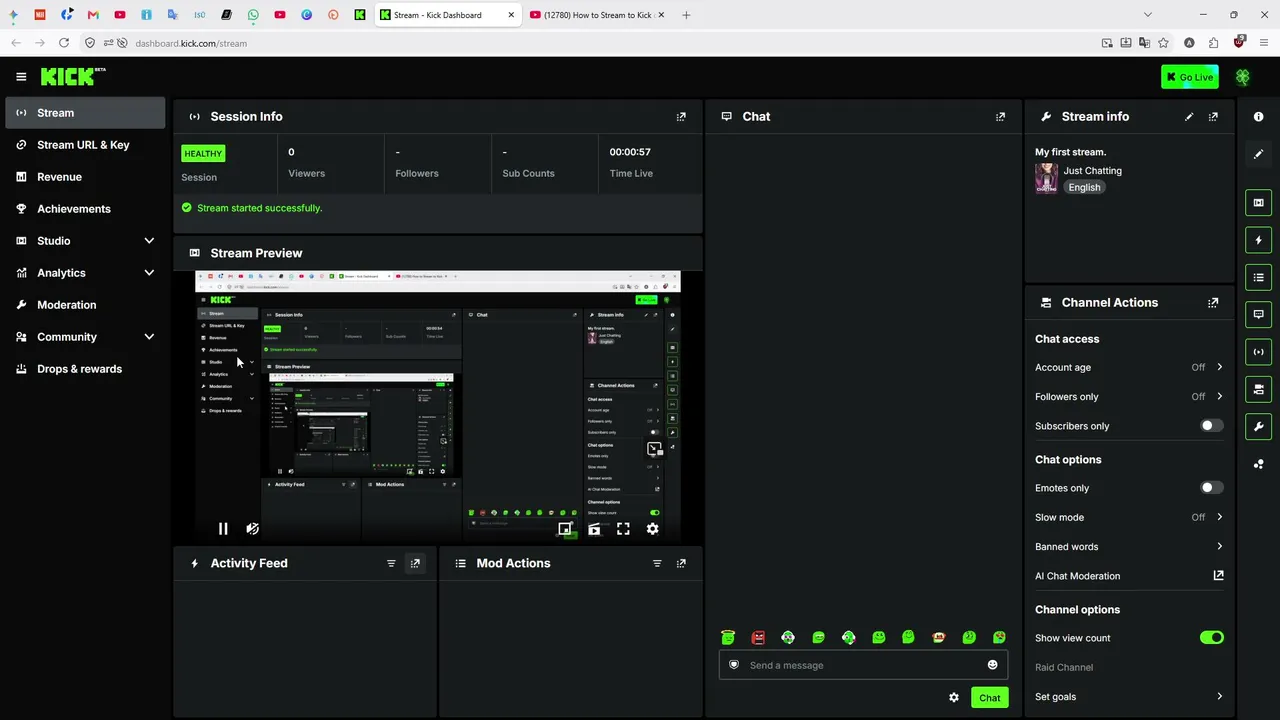This screenshot has height=720, width=1280.
Task: Reload the page in browser
Action: click(x=64, y=43)
